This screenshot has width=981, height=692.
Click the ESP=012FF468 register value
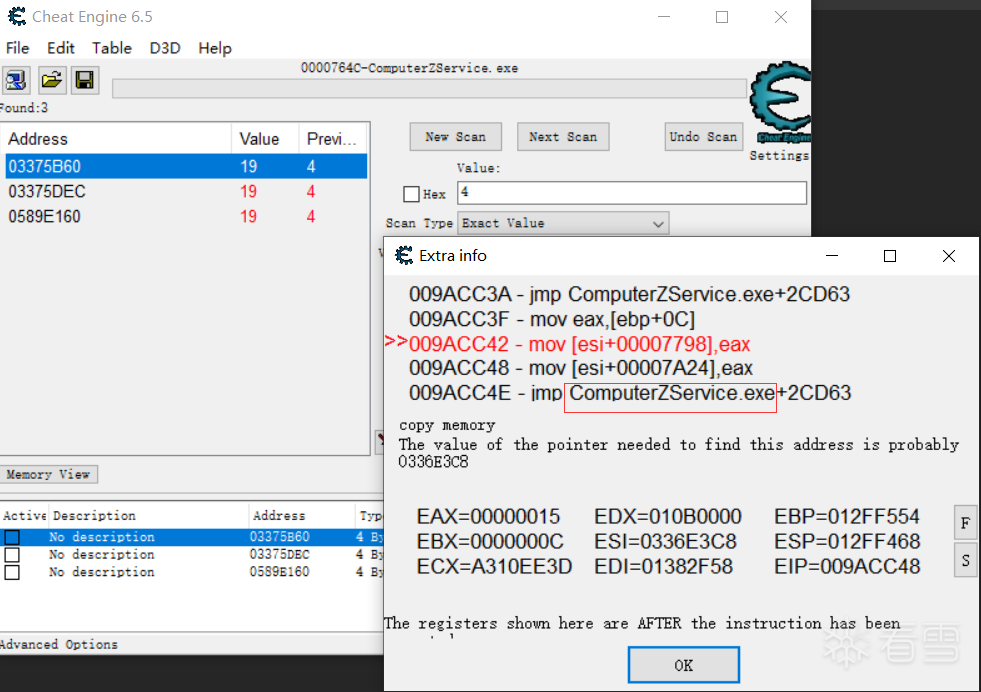coord(847,541)
